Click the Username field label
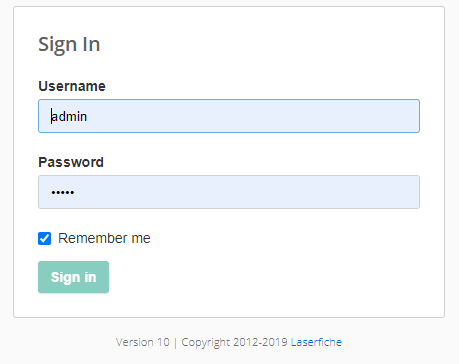The image size is (459, 364). 72,86
